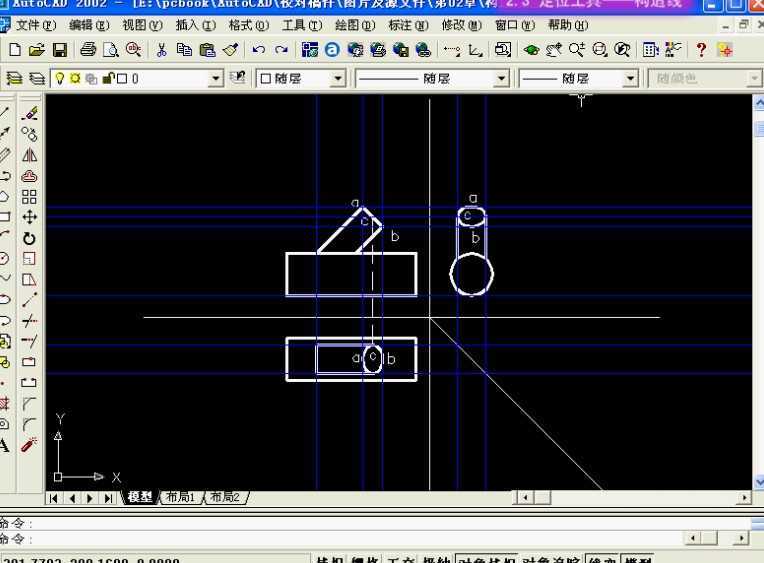Select the 模型 model tab
The height and width of the screenshot is (563, 764).
[x=140, y=497]
